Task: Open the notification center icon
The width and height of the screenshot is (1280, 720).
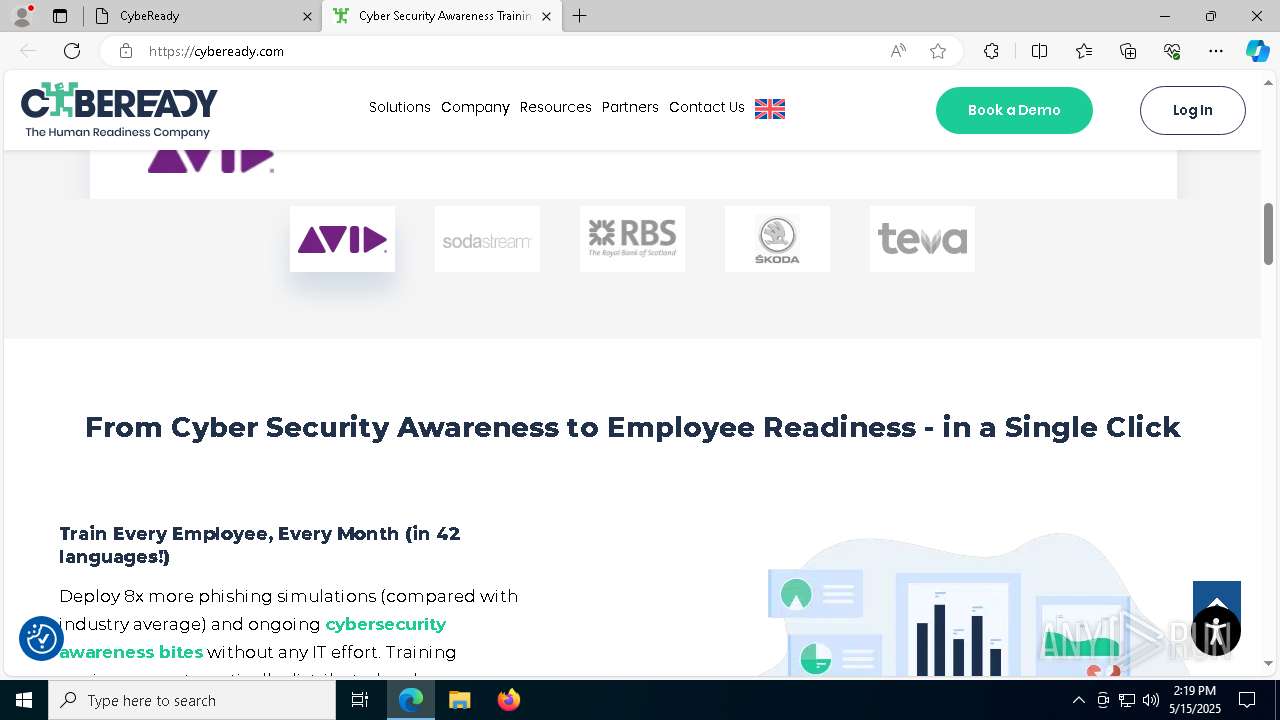Action: (x=1247, y=700)
